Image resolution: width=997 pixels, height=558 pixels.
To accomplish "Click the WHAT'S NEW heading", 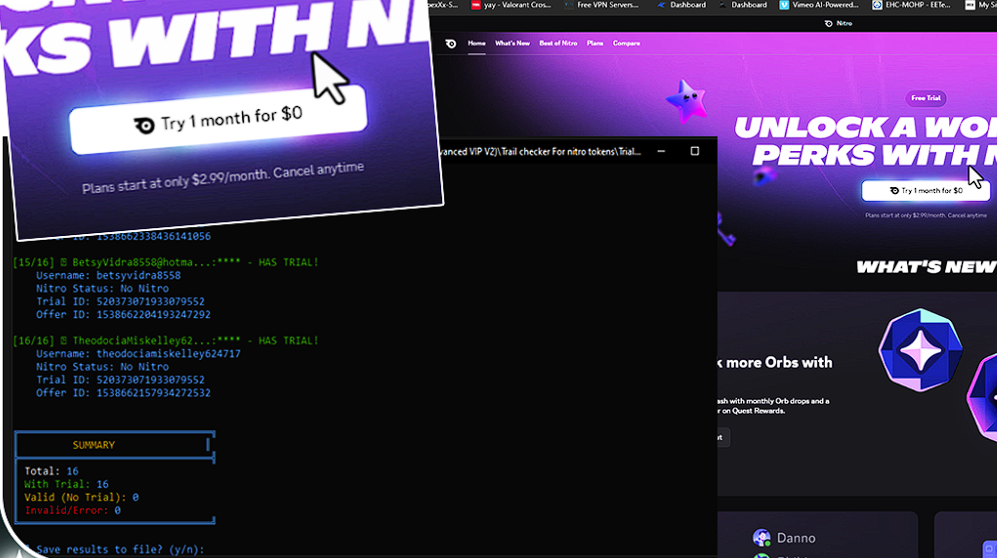I will click(x=926, y=267).
